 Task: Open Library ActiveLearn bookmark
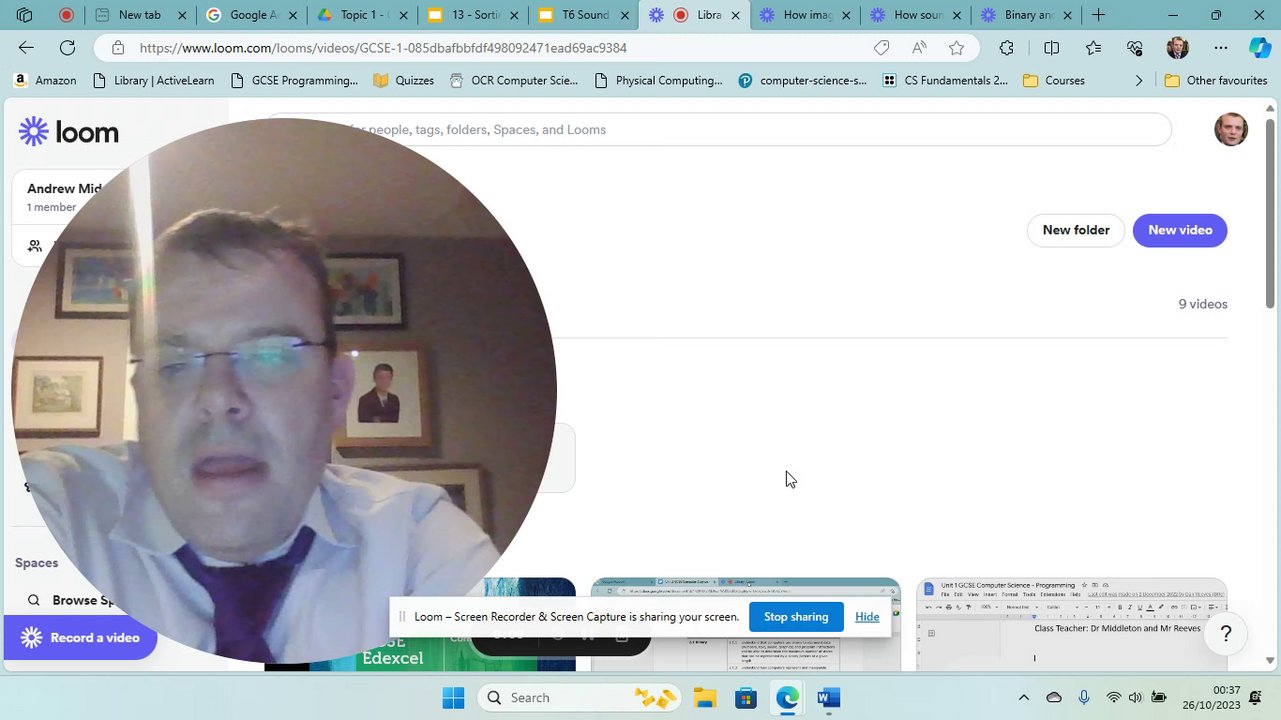[152, 80]
